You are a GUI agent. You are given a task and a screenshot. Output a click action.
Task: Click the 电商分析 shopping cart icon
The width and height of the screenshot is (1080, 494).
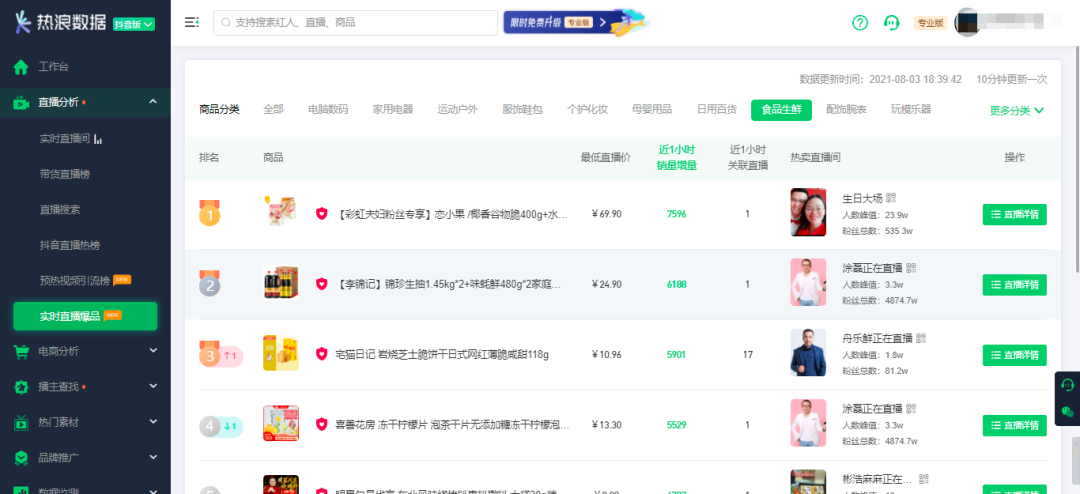(x=21, y=351)
